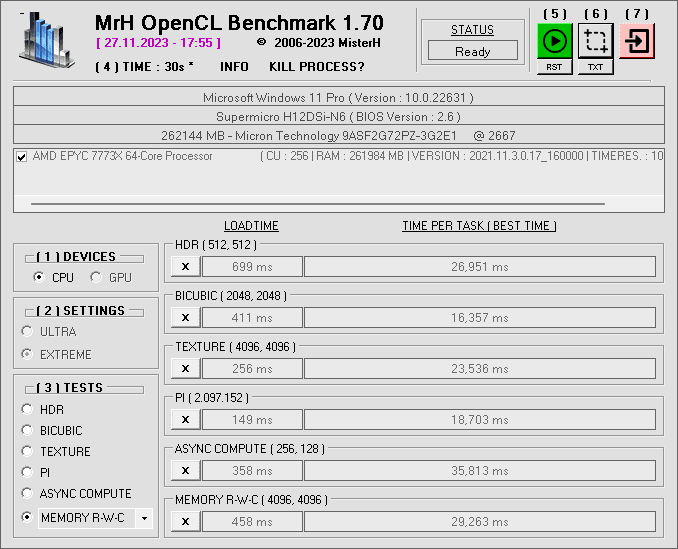
Task: Click Micron Technology memory info row
Action: (339, 135)
